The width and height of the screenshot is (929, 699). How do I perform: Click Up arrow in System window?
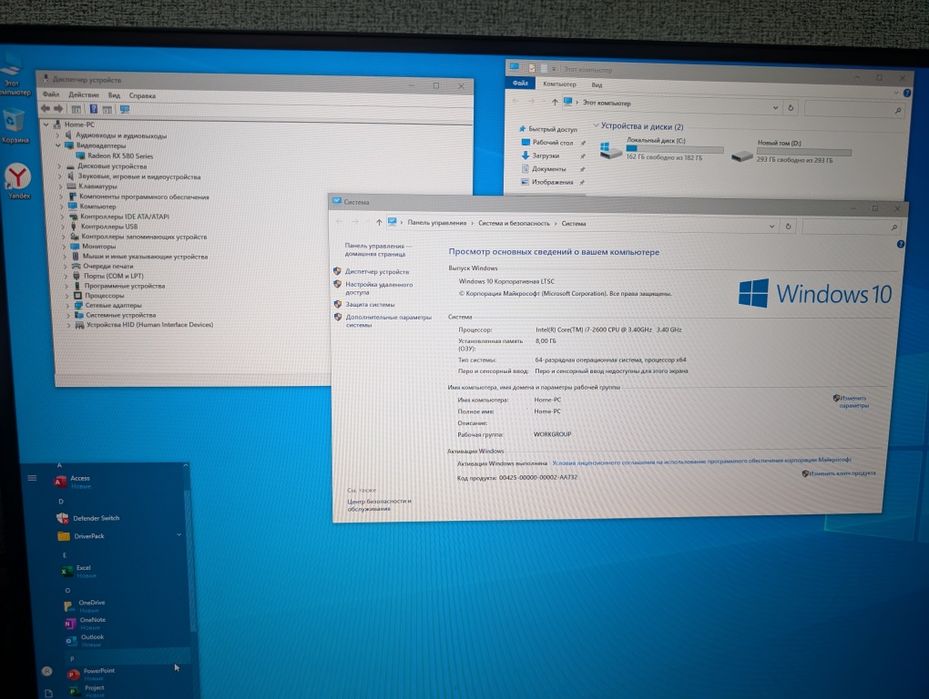[379, 222]
